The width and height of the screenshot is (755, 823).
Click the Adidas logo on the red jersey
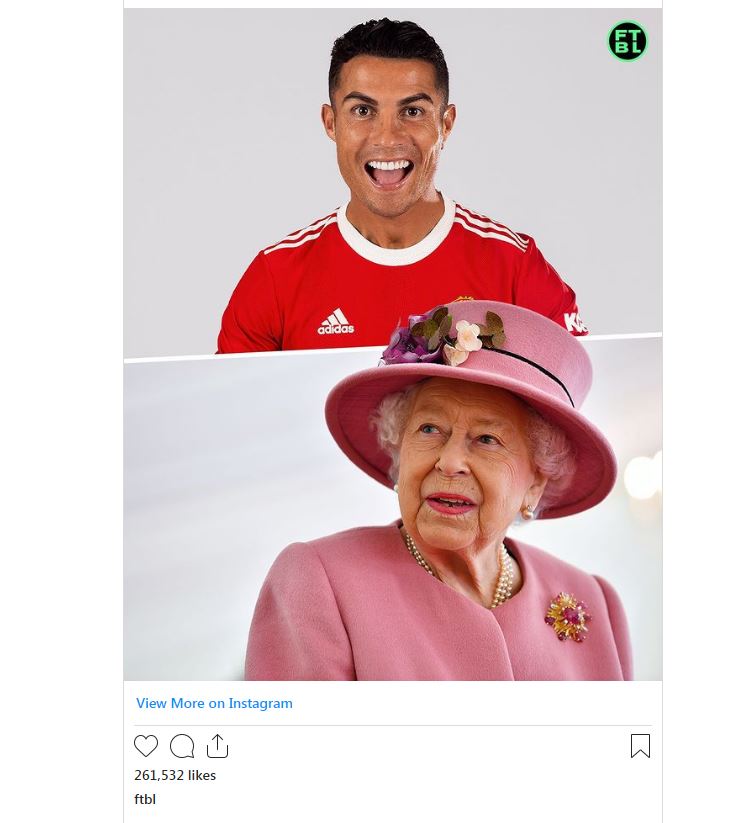click(x=335, y=322)
